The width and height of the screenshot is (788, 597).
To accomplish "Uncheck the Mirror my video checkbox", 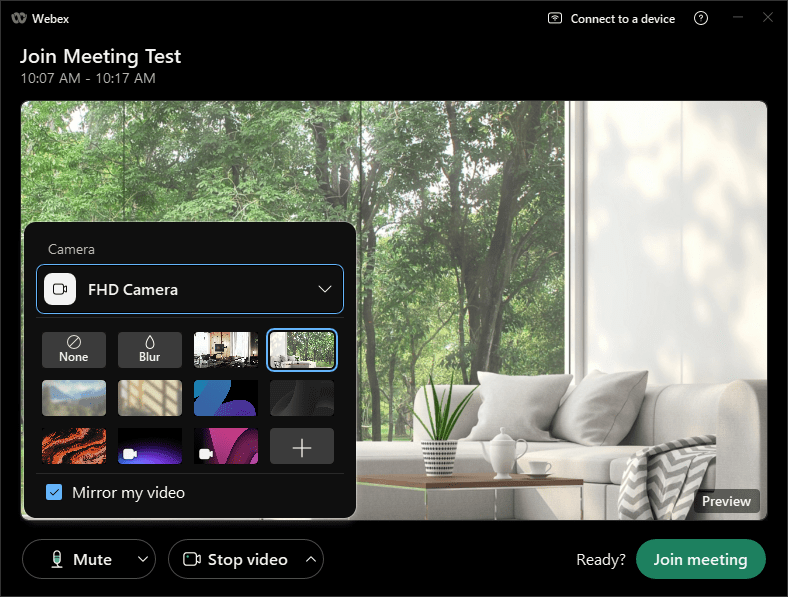I will pyautogui.click(x=54, y=492).
